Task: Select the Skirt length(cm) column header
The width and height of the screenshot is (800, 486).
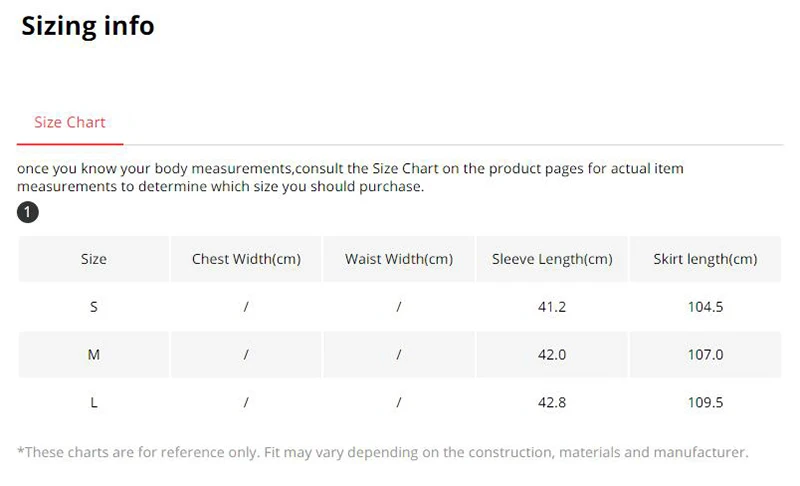Action: [x=705, y=259]
